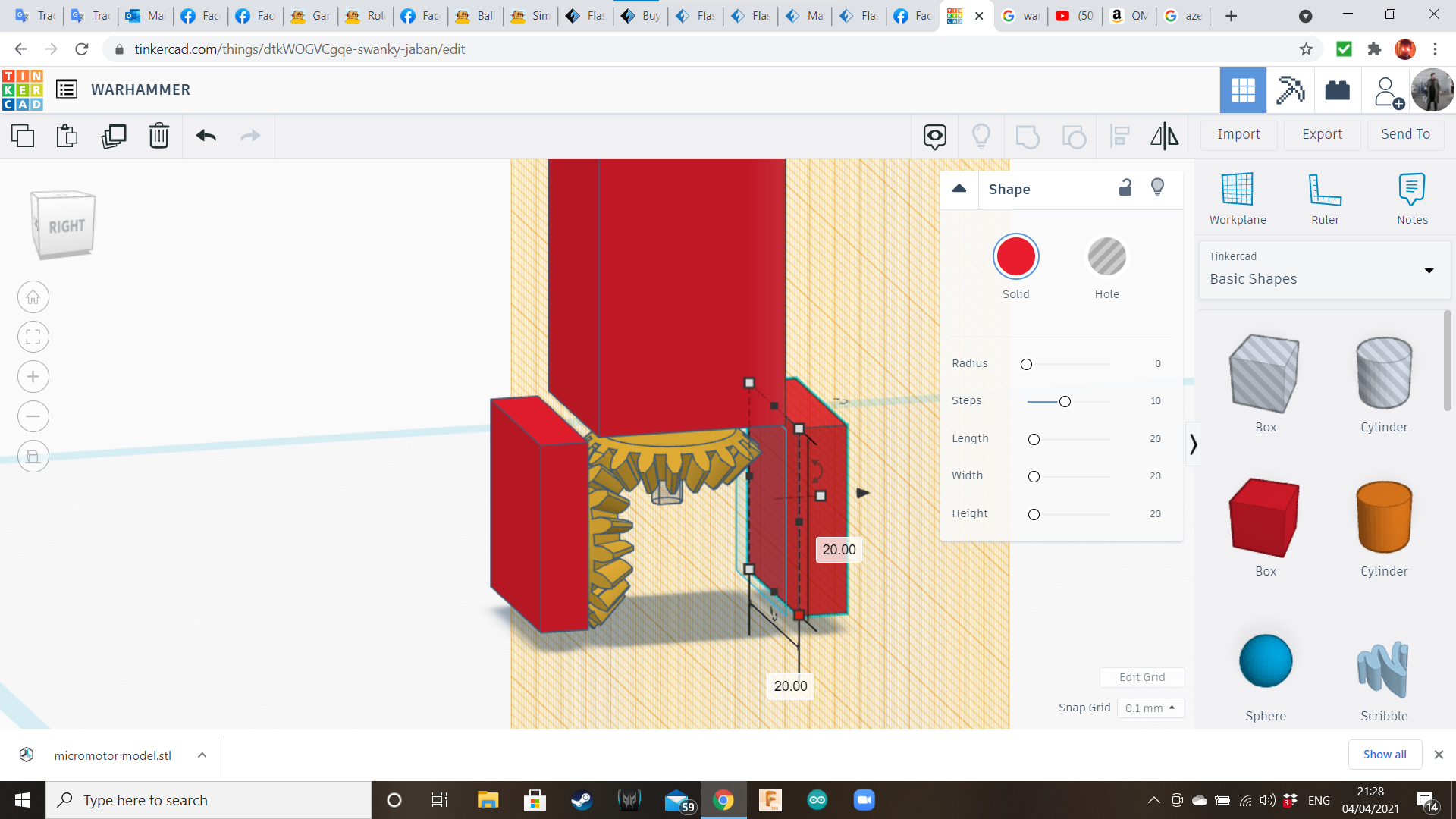The height and width of the screenshot is (819, 1456).
Task: Click the blue Sphere shape thumbnail
Action: pyautogui.click(x=1265, y=661)
